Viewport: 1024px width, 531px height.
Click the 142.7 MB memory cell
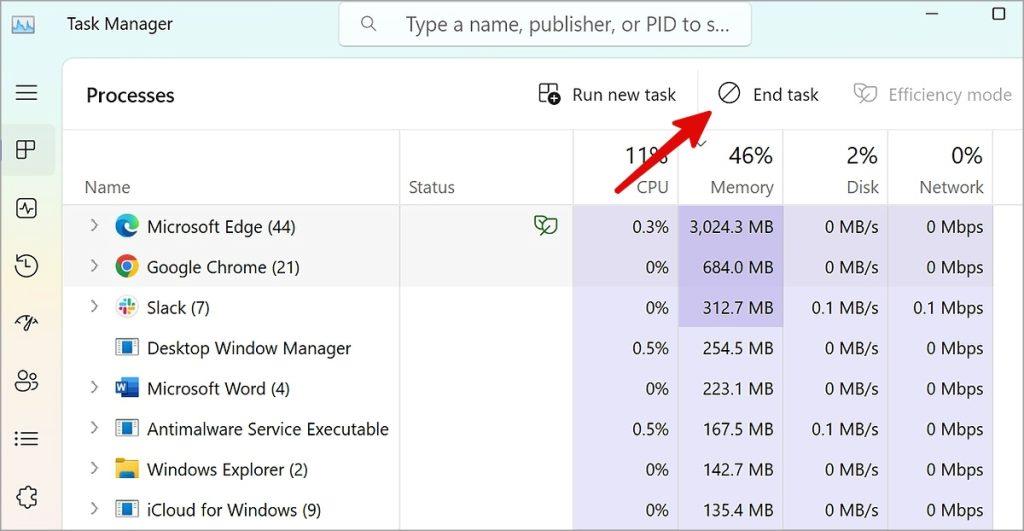pos(731,469)
